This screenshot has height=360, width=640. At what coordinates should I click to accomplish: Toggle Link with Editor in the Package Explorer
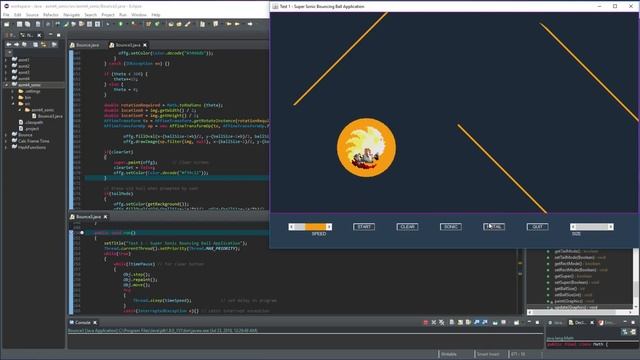[x=44, y=44]
